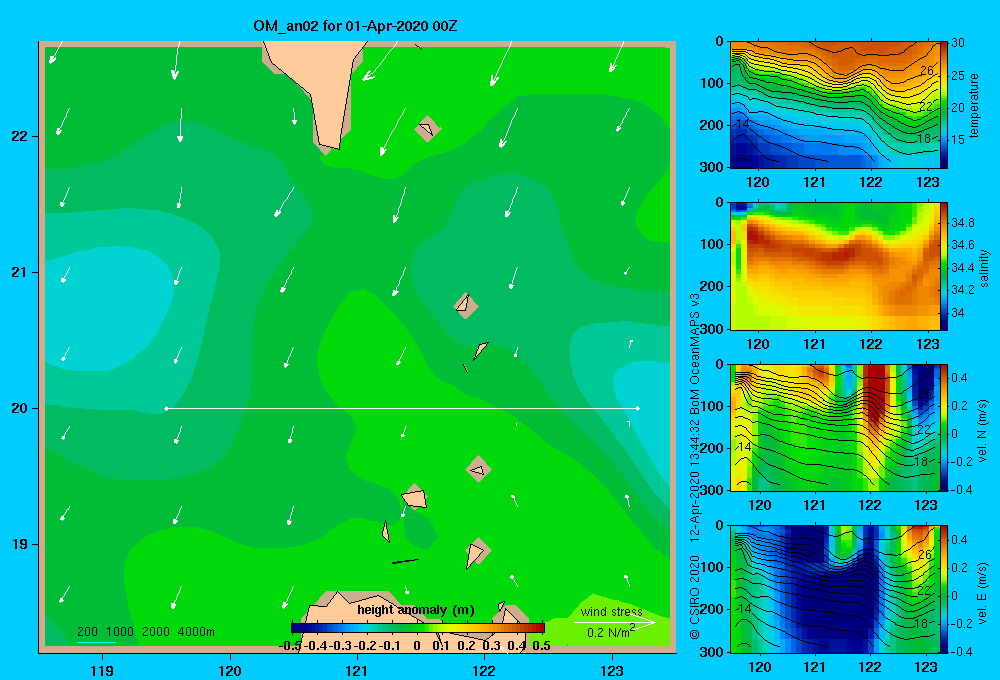Open the eastward velocity depth-section plot
1000x680 pixels.
(x=834, y=589)
